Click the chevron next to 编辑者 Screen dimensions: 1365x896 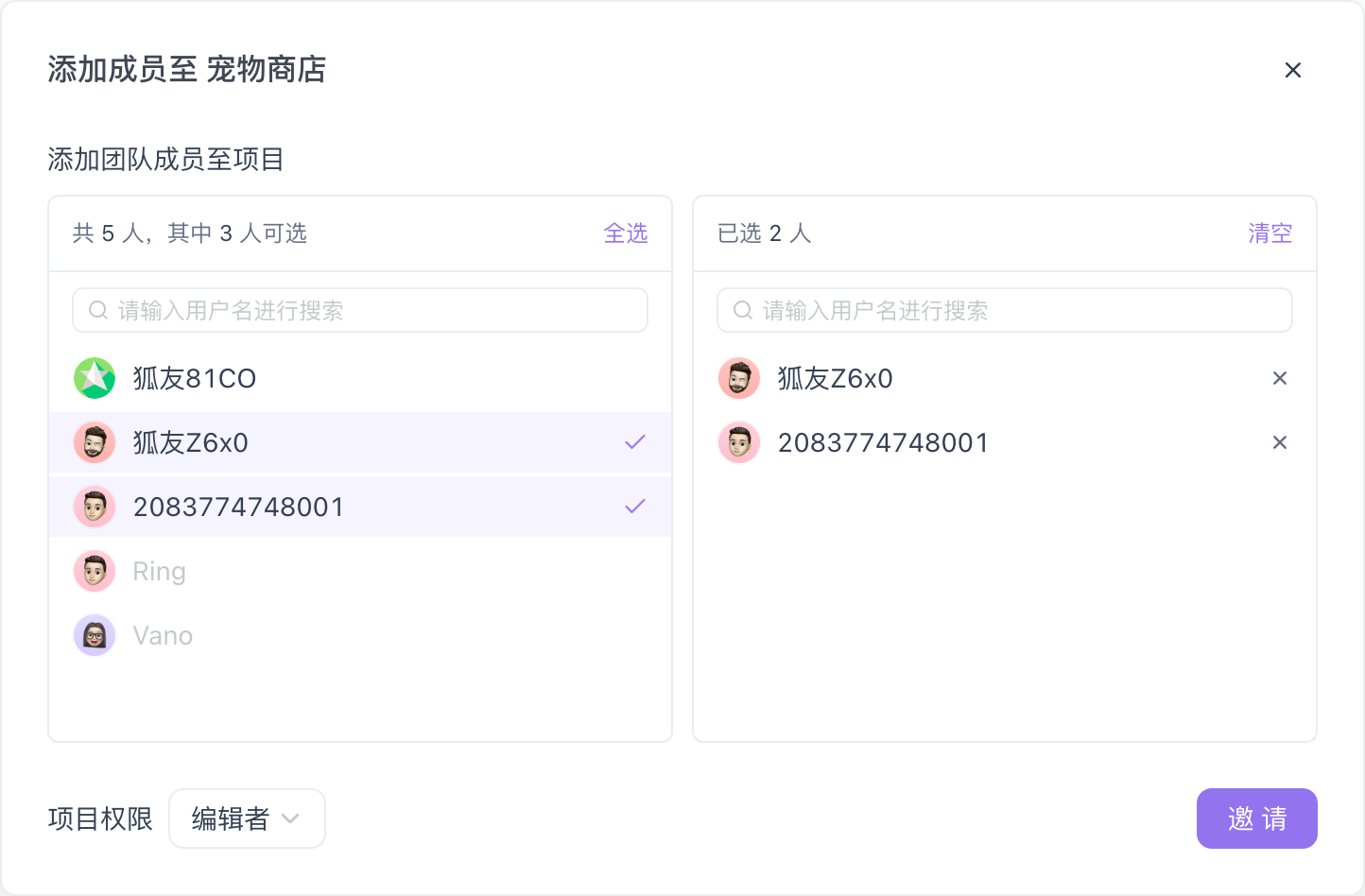(291, 818)
